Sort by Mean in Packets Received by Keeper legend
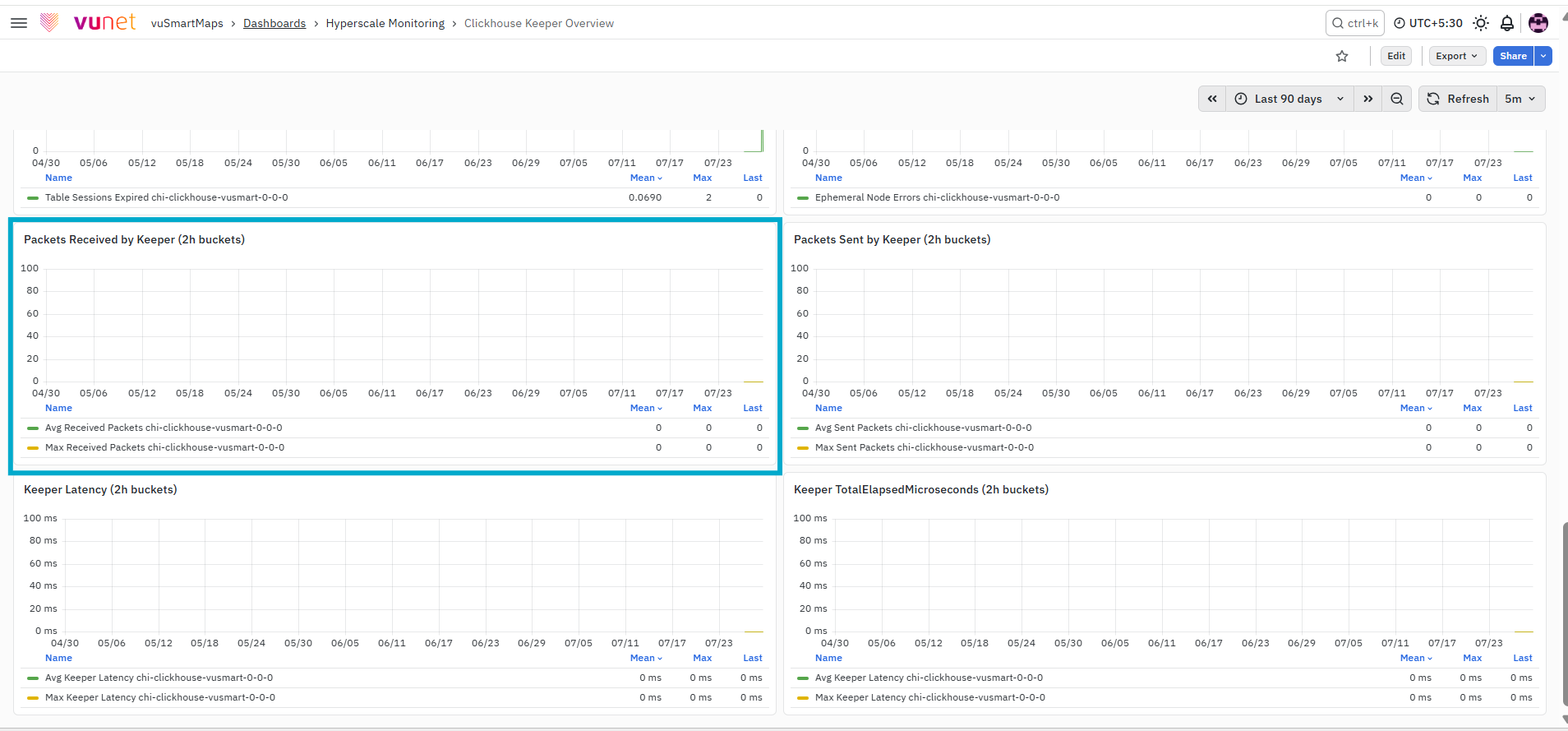 (646, 408)
